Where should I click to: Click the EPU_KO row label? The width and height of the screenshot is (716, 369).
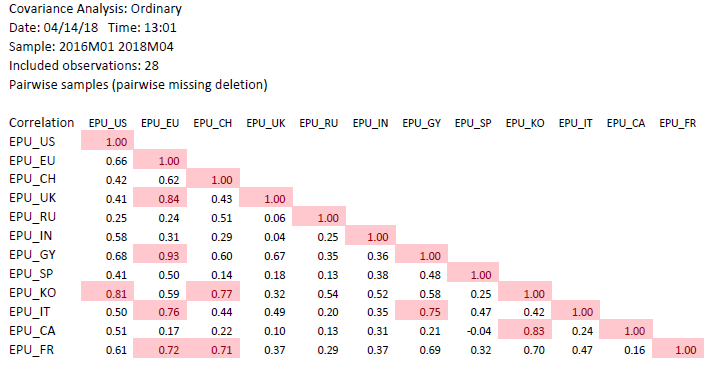pos(32,293)
